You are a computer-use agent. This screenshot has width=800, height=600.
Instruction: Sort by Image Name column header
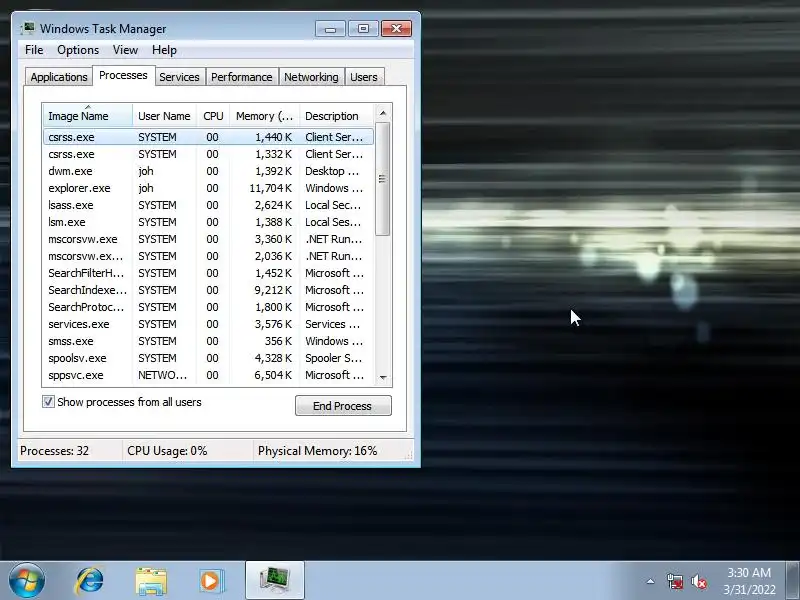click(x=88, y=116)
